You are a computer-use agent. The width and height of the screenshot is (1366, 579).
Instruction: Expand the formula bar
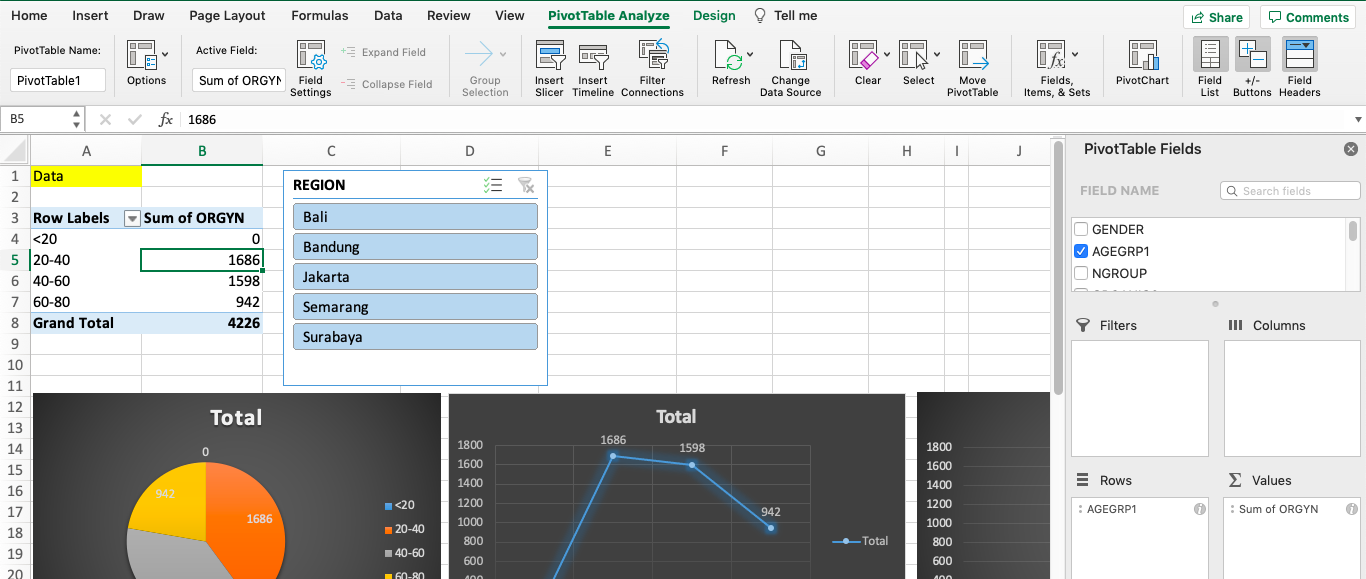click(x=1357, y=119)
